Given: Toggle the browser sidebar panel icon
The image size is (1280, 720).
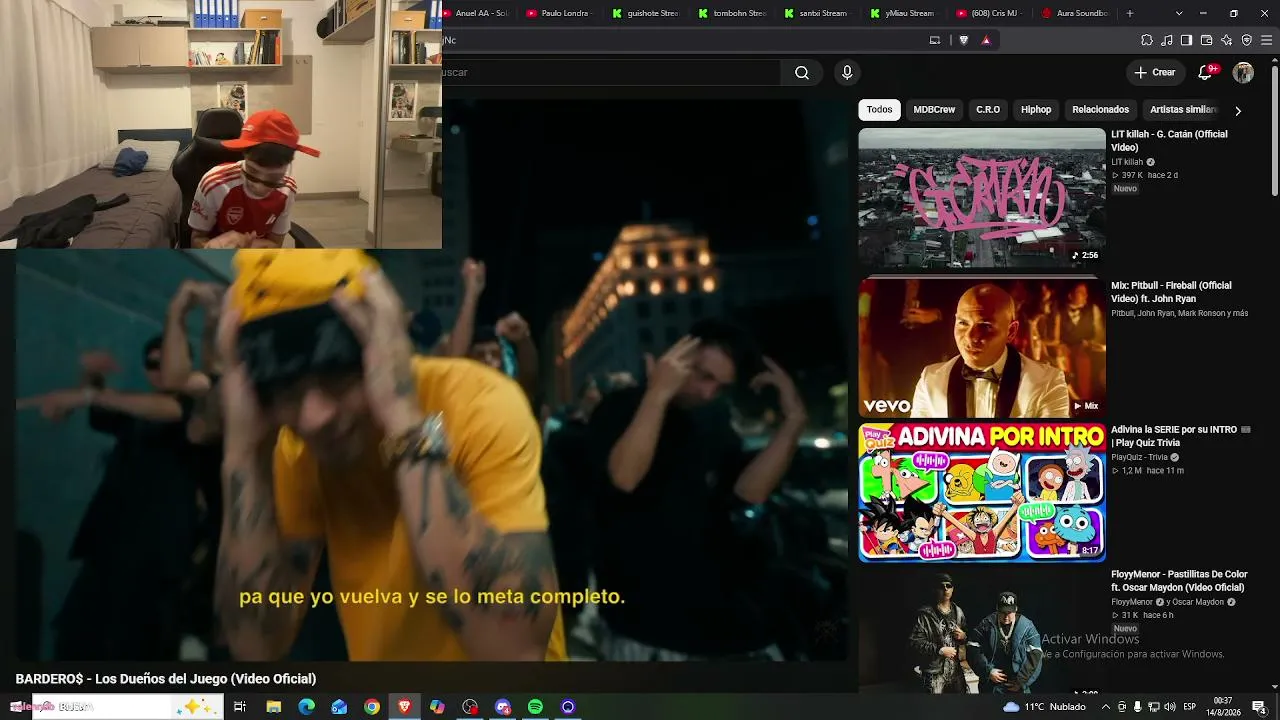Looking at the screenshot, I should tap(1186, 40).
